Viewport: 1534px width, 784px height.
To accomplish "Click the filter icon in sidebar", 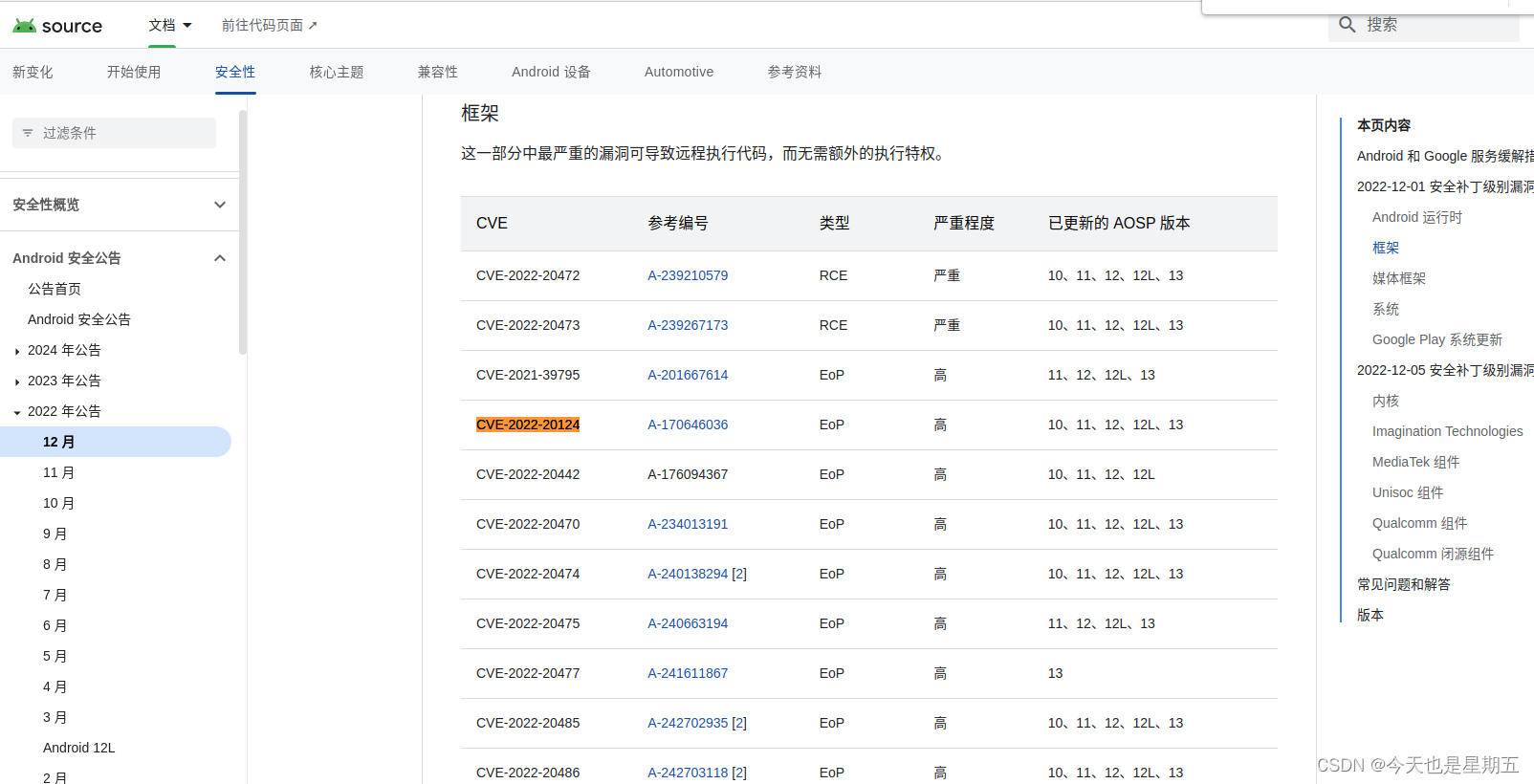I will [x=28, y=133].
